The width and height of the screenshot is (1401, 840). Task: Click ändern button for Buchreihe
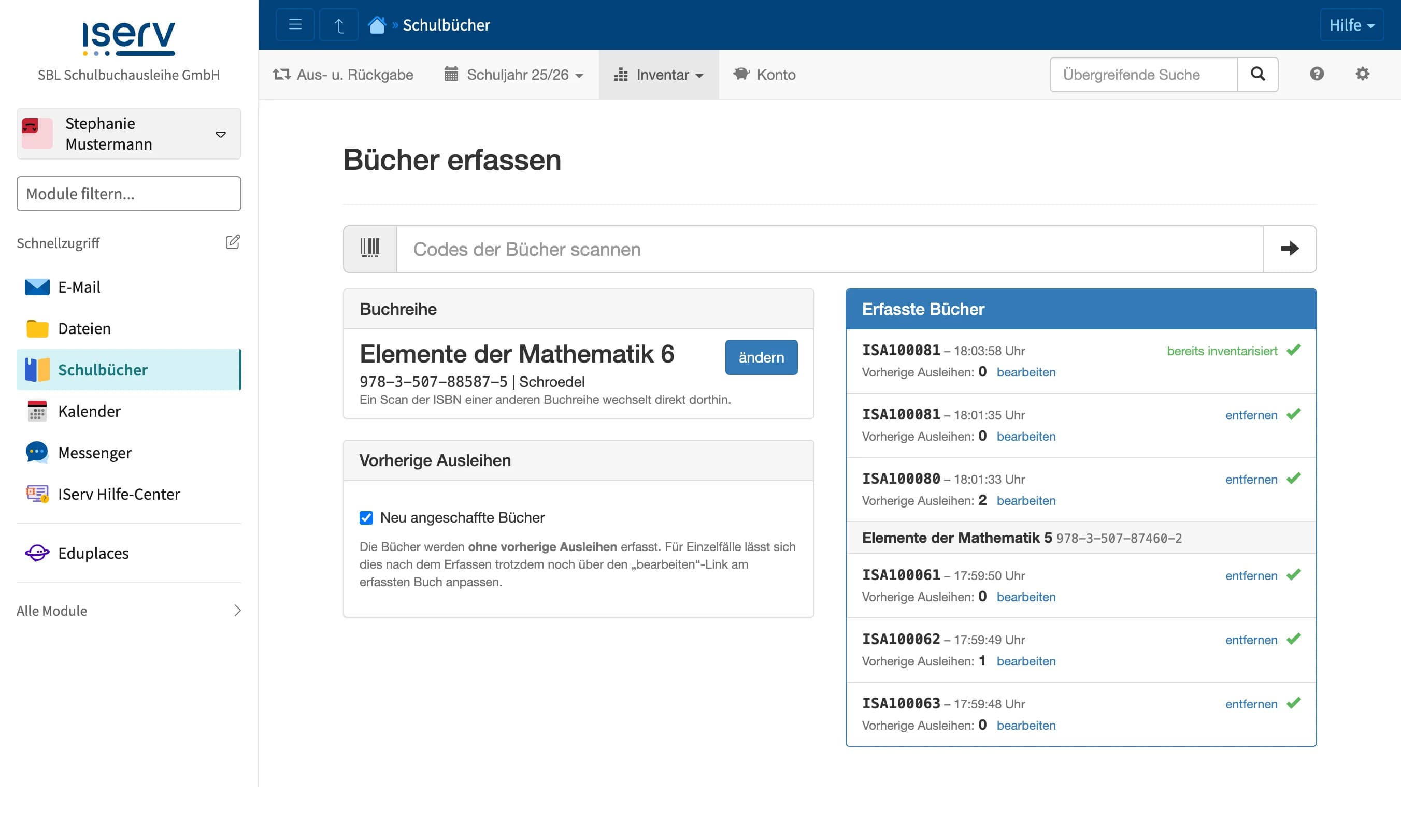pyautogui.click(x=761, y=357)
